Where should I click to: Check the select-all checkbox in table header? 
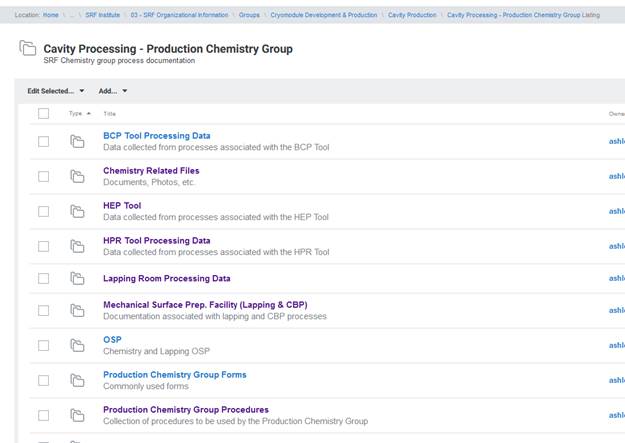click(x=43, y=114)
